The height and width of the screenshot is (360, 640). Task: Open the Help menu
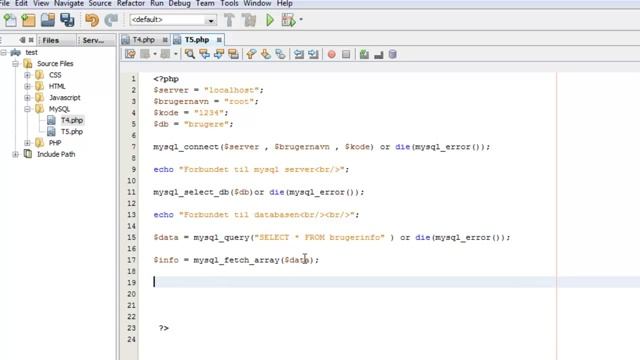[284, 3]
